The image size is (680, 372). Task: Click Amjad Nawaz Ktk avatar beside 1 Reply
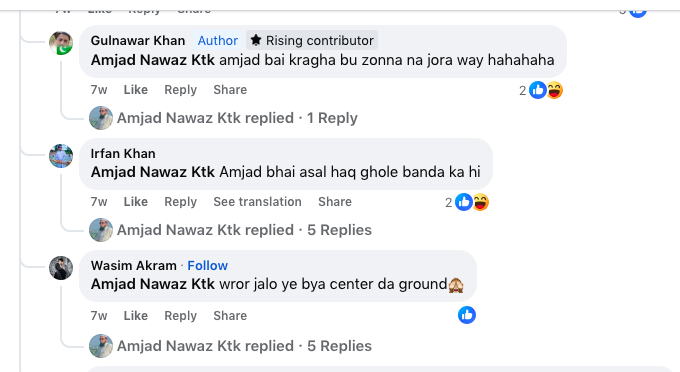(x=101, y=118)
